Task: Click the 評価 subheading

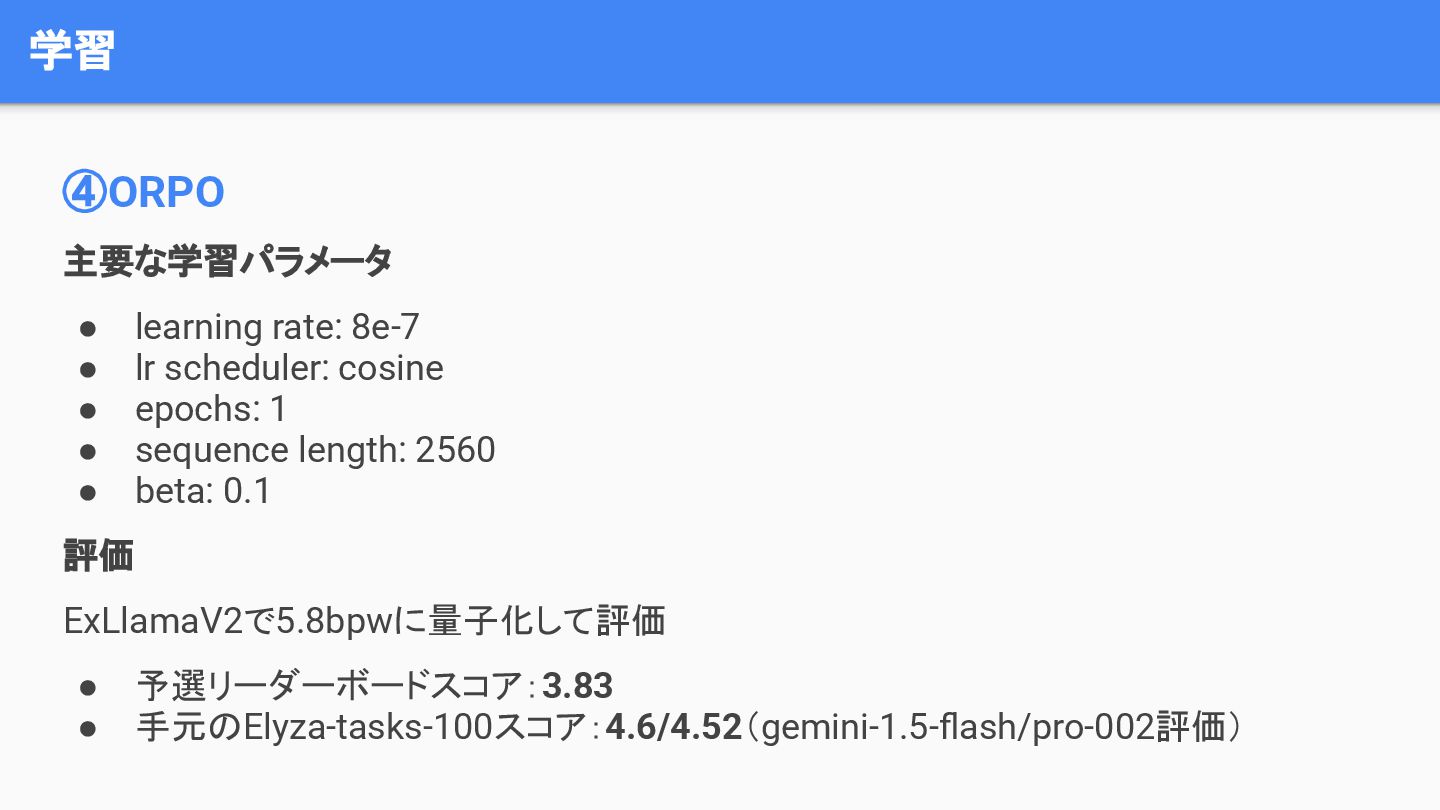Action: [x=98, y=556]
